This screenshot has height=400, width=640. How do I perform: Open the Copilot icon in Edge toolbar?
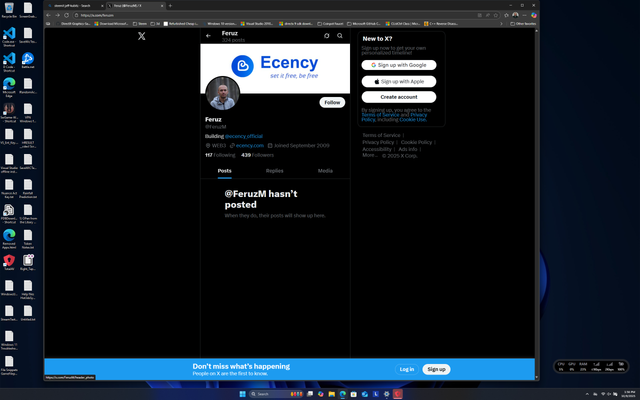click(x=534, y=15)
